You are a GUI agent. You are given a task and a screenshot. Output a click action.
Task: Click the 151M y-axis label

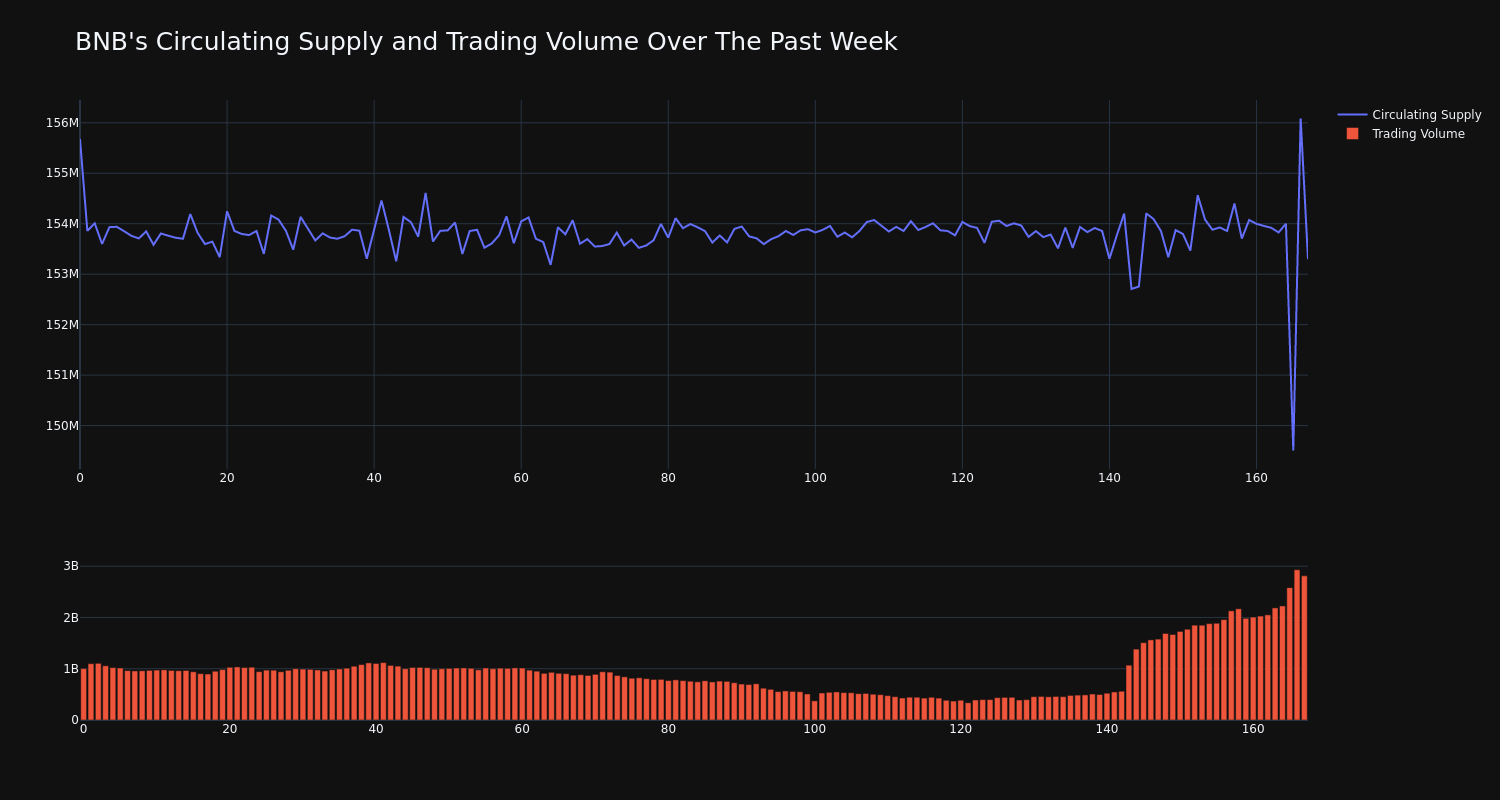pyautogui.click(x=62, y=375)
